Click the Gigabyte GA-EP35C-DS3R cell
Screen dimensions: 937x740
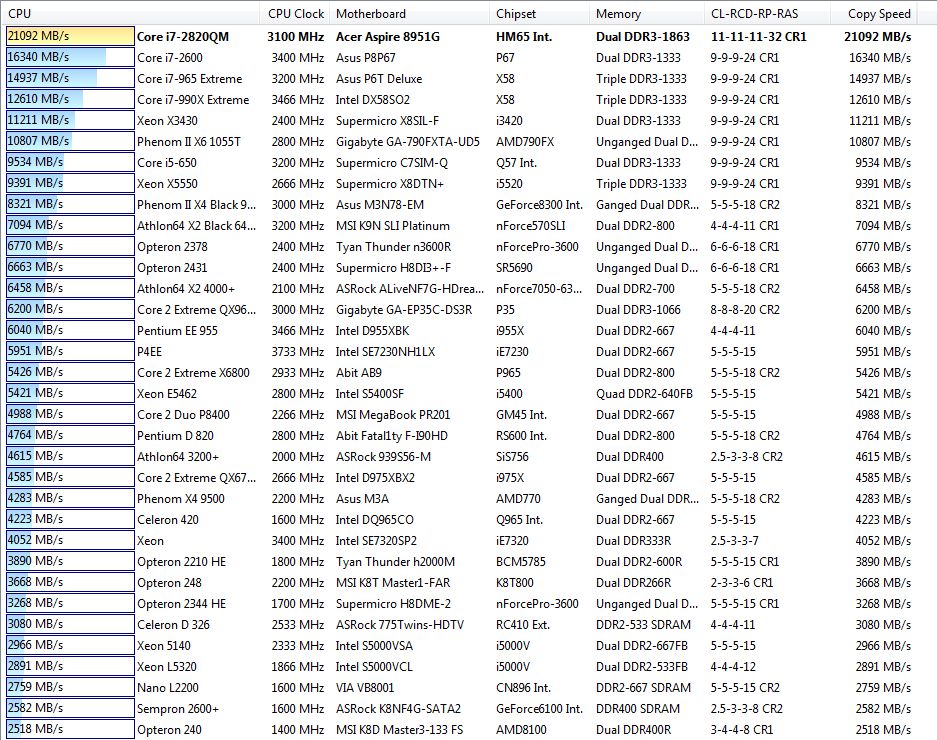(x=404, y=310)
